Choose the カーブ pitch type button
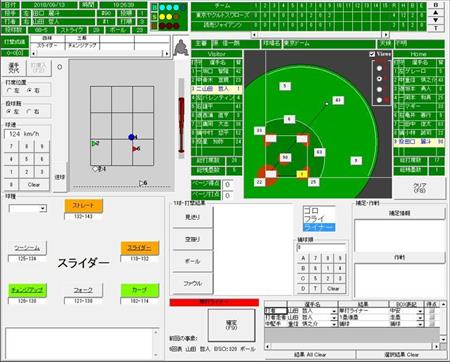This screenshot has height=362, width=450. (x=139, y=290)
